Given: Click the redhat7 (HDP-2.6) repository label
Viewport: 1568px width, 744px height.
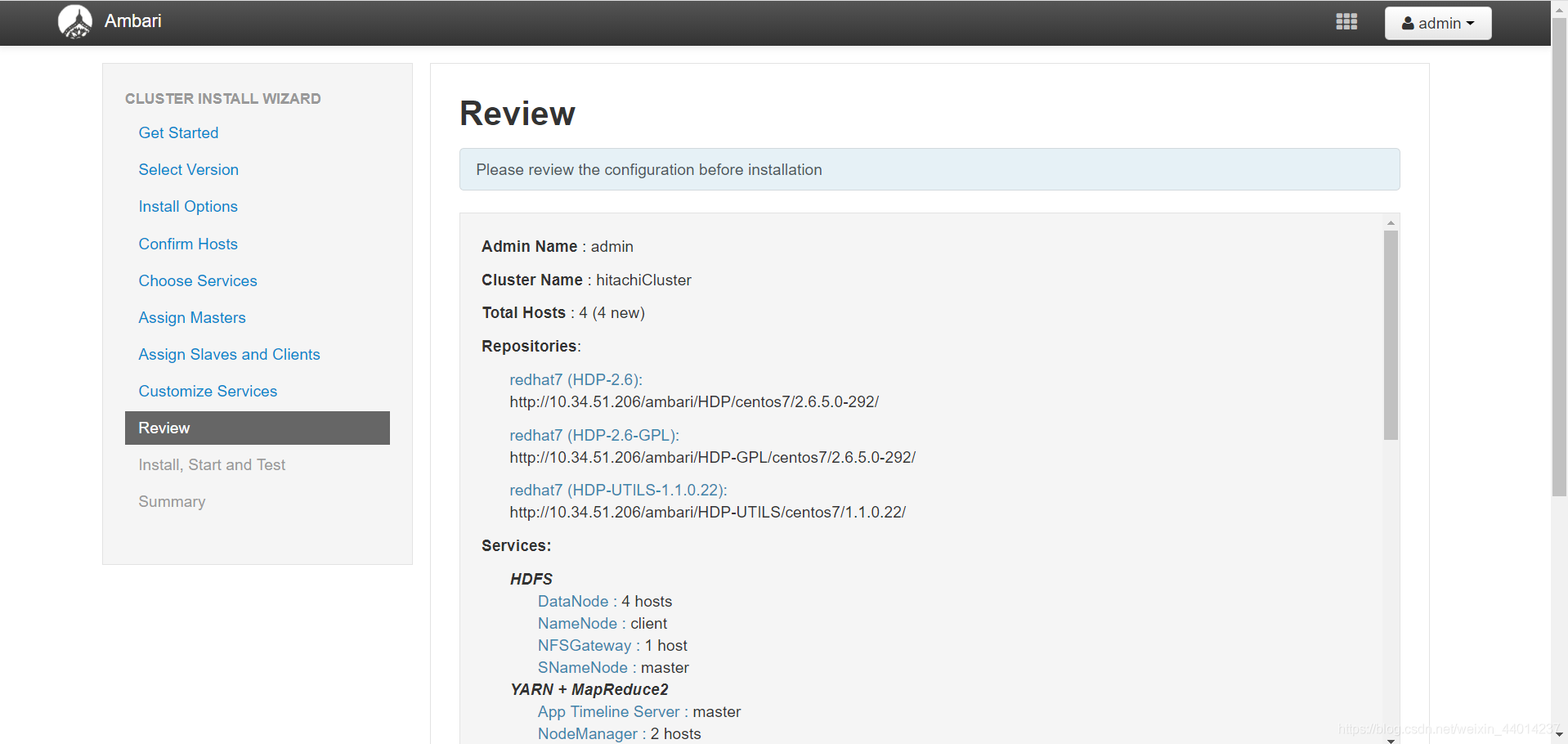Looking at the screenshot, I should 576,379.
